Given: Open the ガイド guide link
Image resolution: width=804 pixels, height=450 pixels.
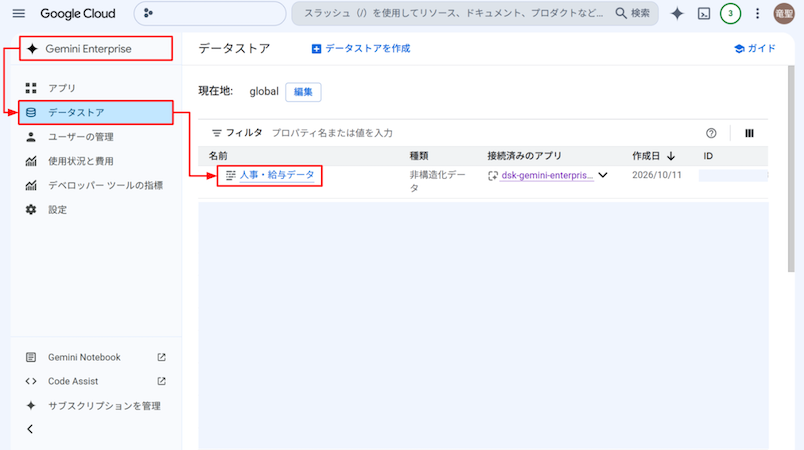Looking at the screenshot, I should (755, 49).
